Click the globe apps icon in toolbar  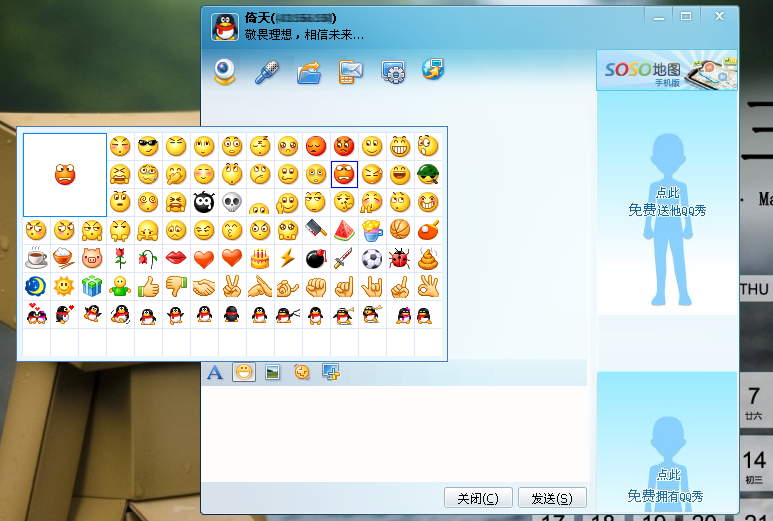433,69
